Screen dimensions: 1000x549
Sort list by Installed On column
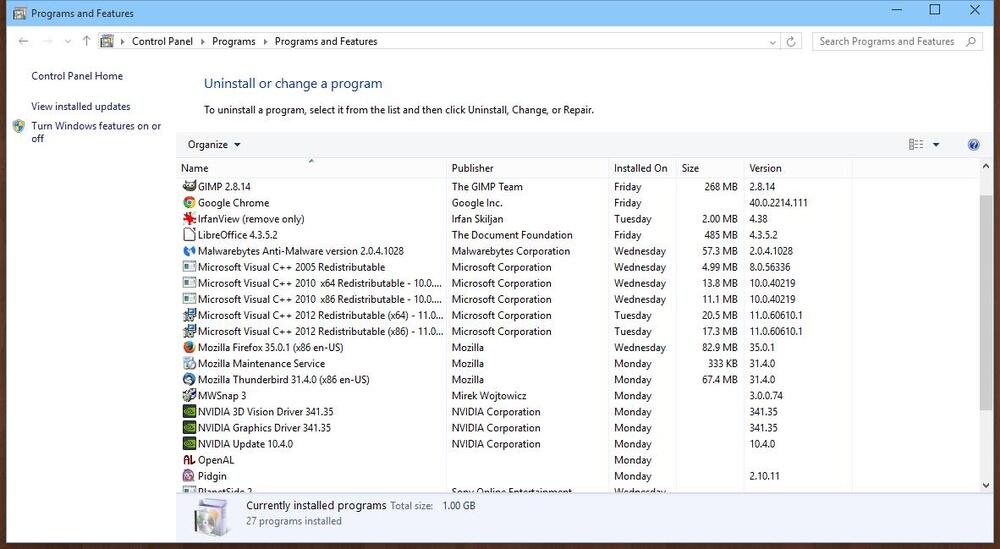point(642,168)
